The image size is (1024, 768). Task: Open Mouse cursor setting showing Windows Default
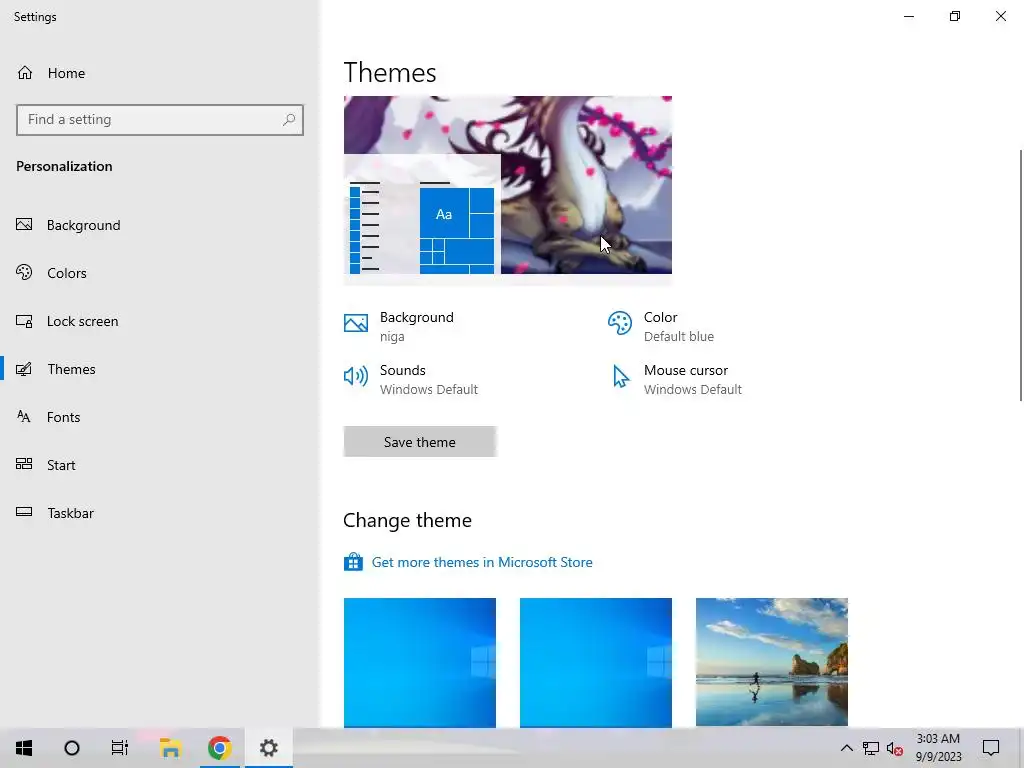click(677, 379)
